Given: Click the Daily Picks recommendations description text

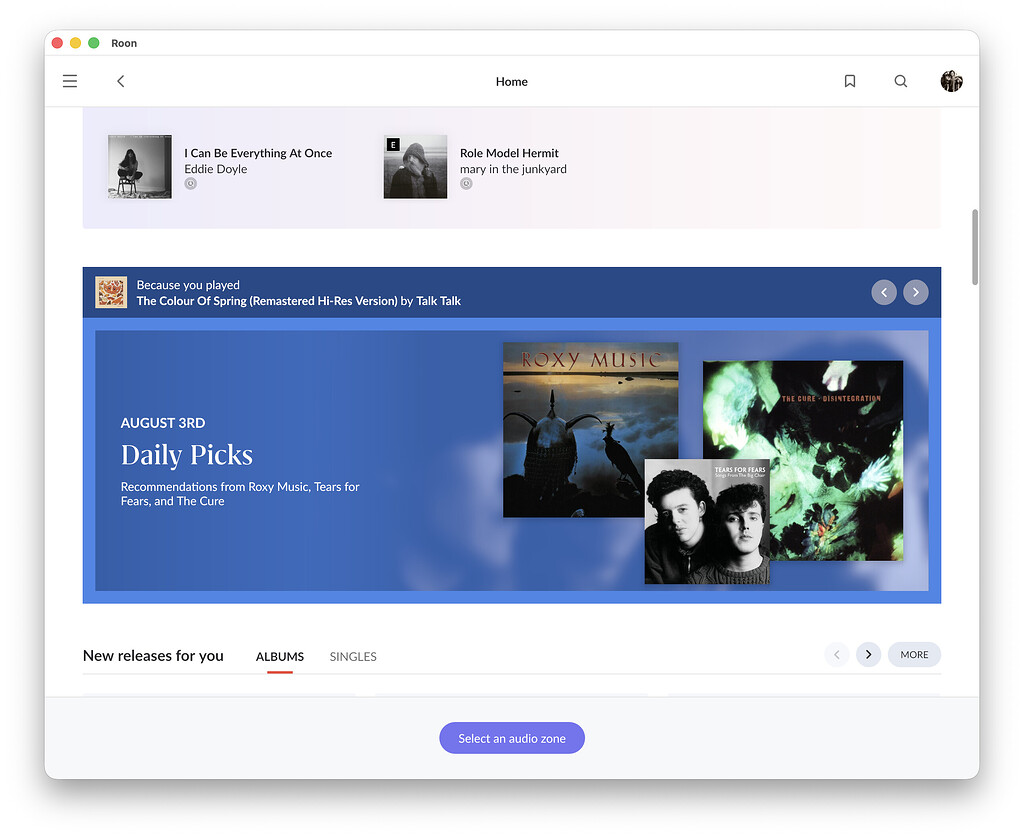Looking at the screenshot, I should (x=240, y=494).
